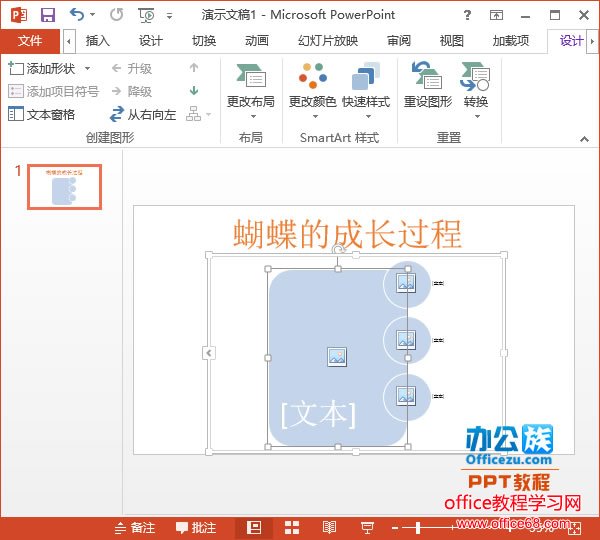Viewport: 600px width, 540px height.
Task: Collapse the ribbon with the caret
Action: [584, 139]
